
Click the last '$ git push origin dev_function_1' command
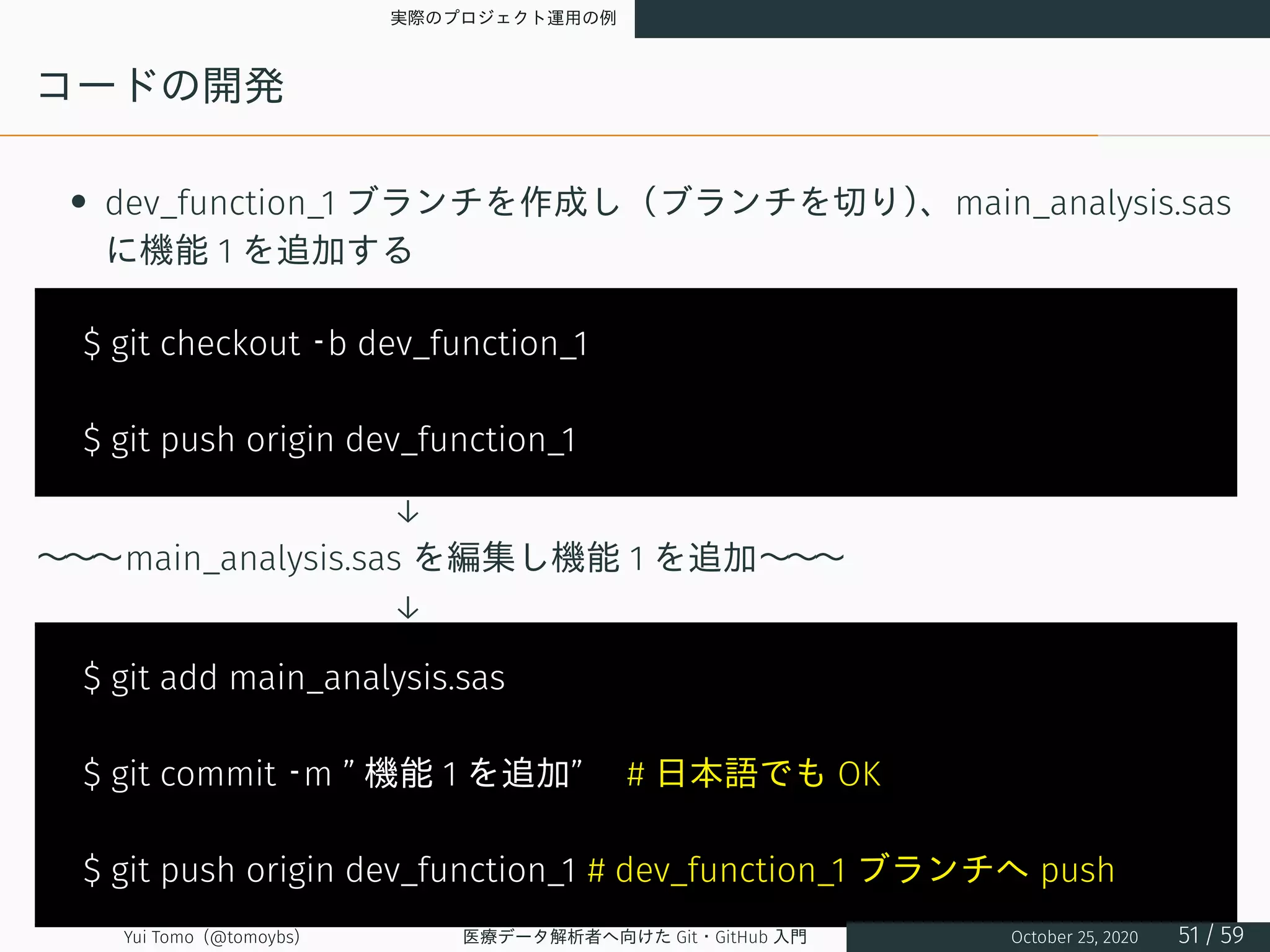point(330,870)
